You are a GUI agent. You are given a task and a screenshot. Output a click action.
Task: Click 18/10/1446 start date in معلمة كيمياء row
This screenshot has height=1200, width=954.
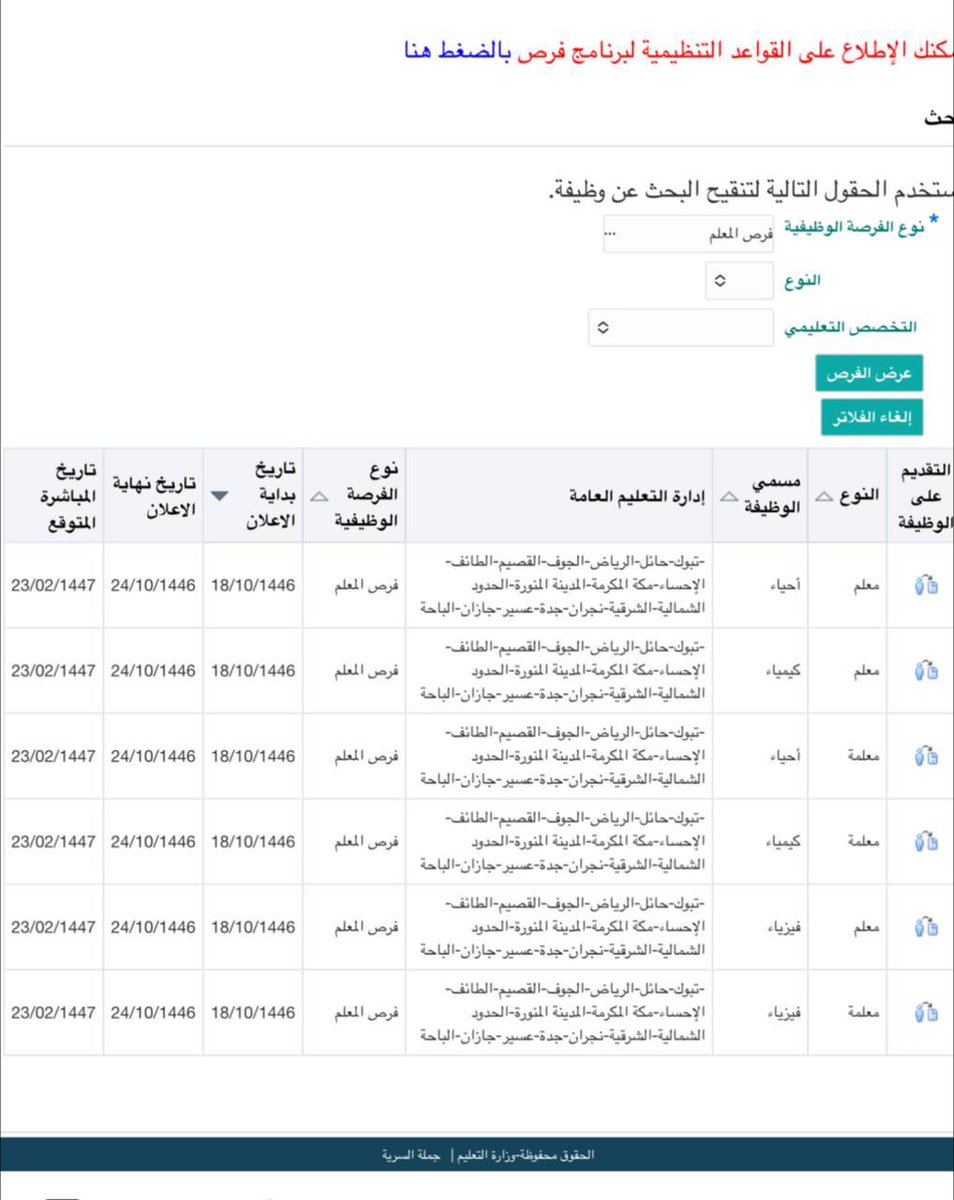click(254, 842)
